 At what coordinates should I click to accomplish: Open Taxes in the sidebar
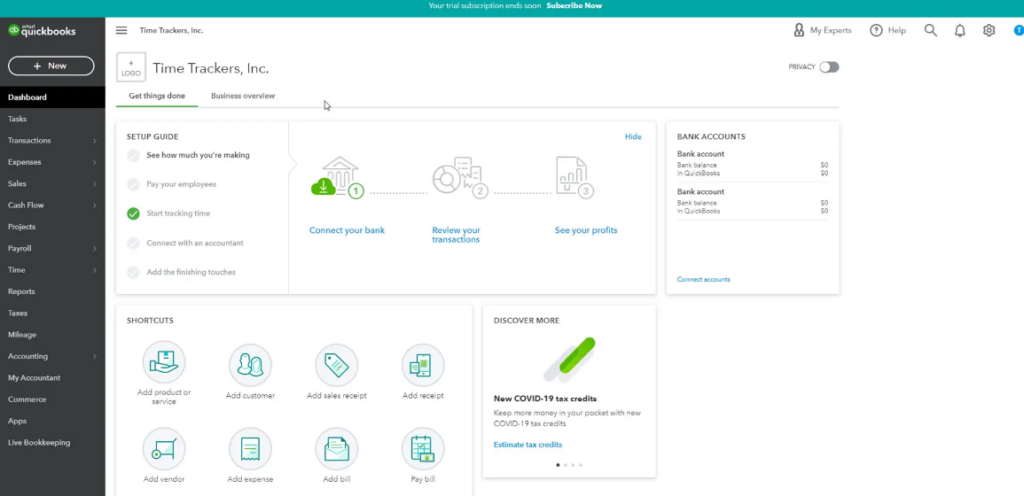coord(52,313)
